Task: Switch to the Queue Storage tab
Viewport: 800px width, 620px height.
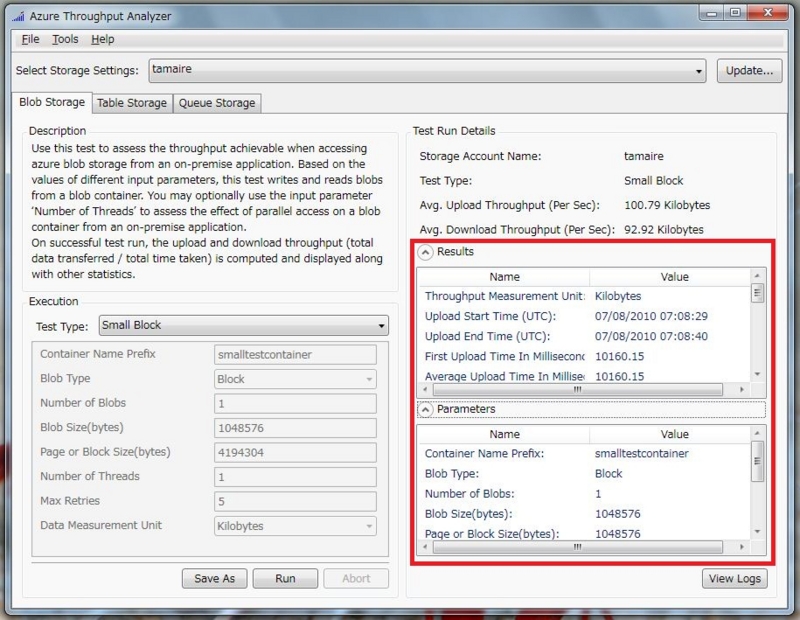Action: coord(217,103)
